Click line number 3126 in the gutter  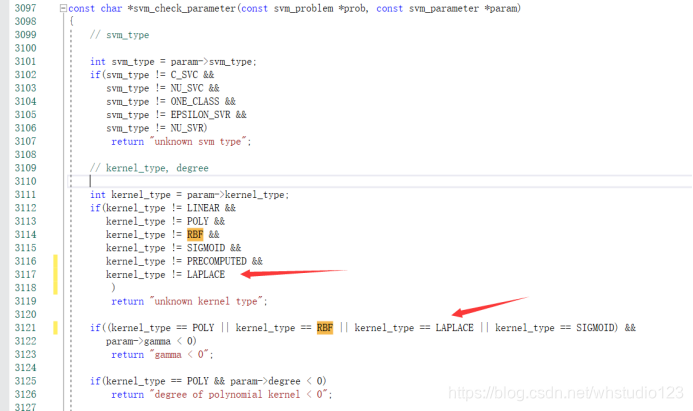click(25, 394)
